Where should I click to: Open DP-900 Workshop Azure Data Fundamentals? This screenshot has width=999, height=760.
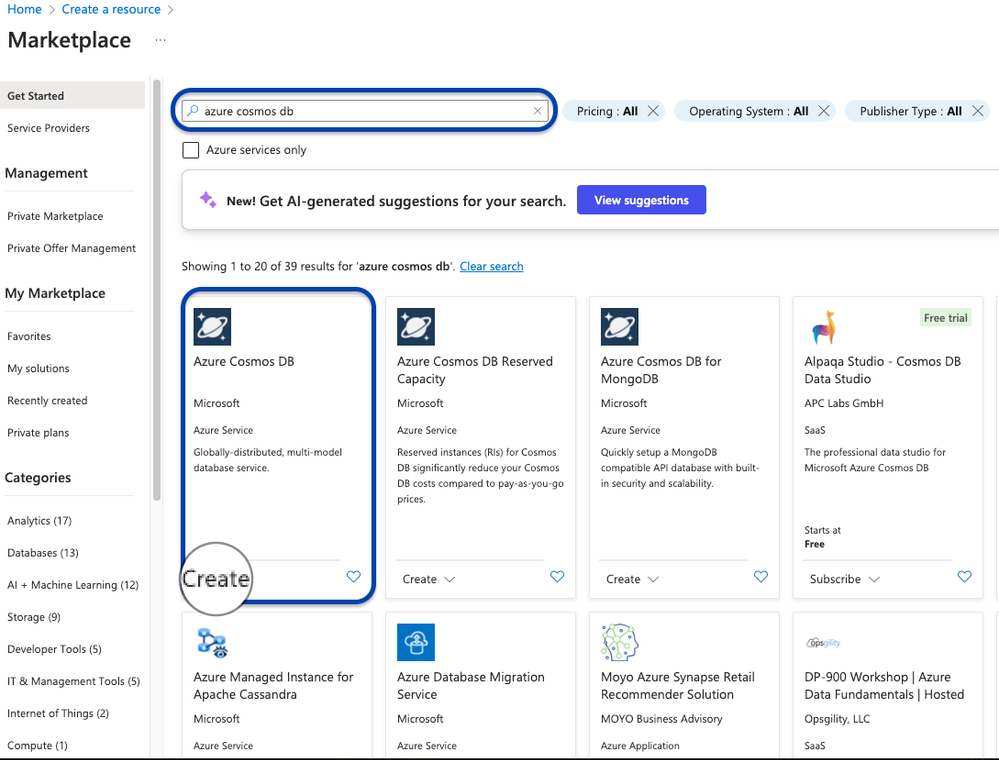(x=884, y=685)
